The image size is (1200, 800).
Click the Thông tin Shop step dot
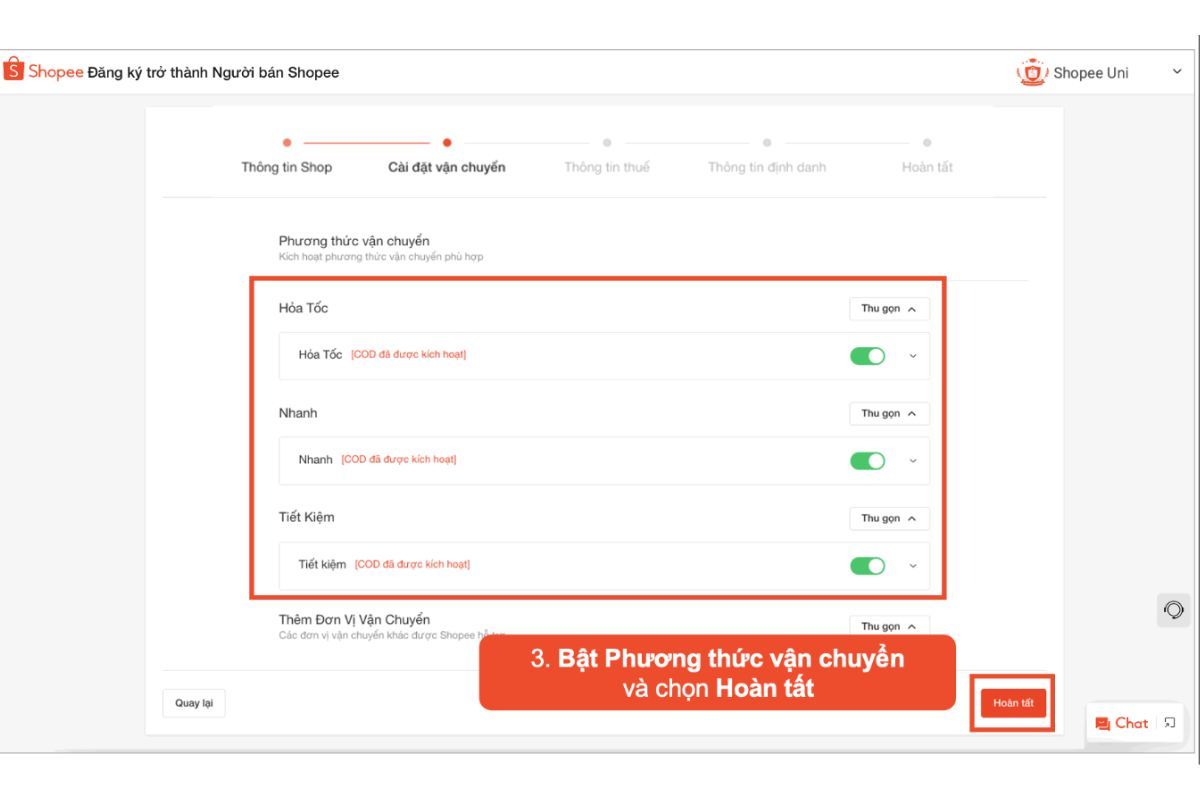pos(287,143)
